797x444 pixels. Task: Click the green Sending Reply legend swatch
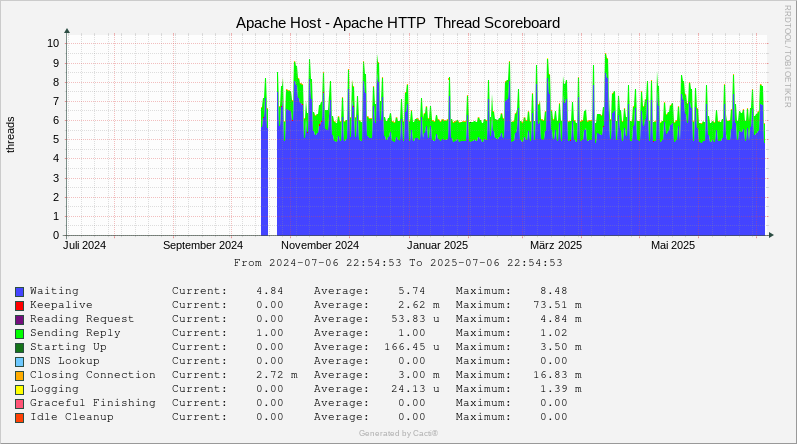tap(19, 334)
